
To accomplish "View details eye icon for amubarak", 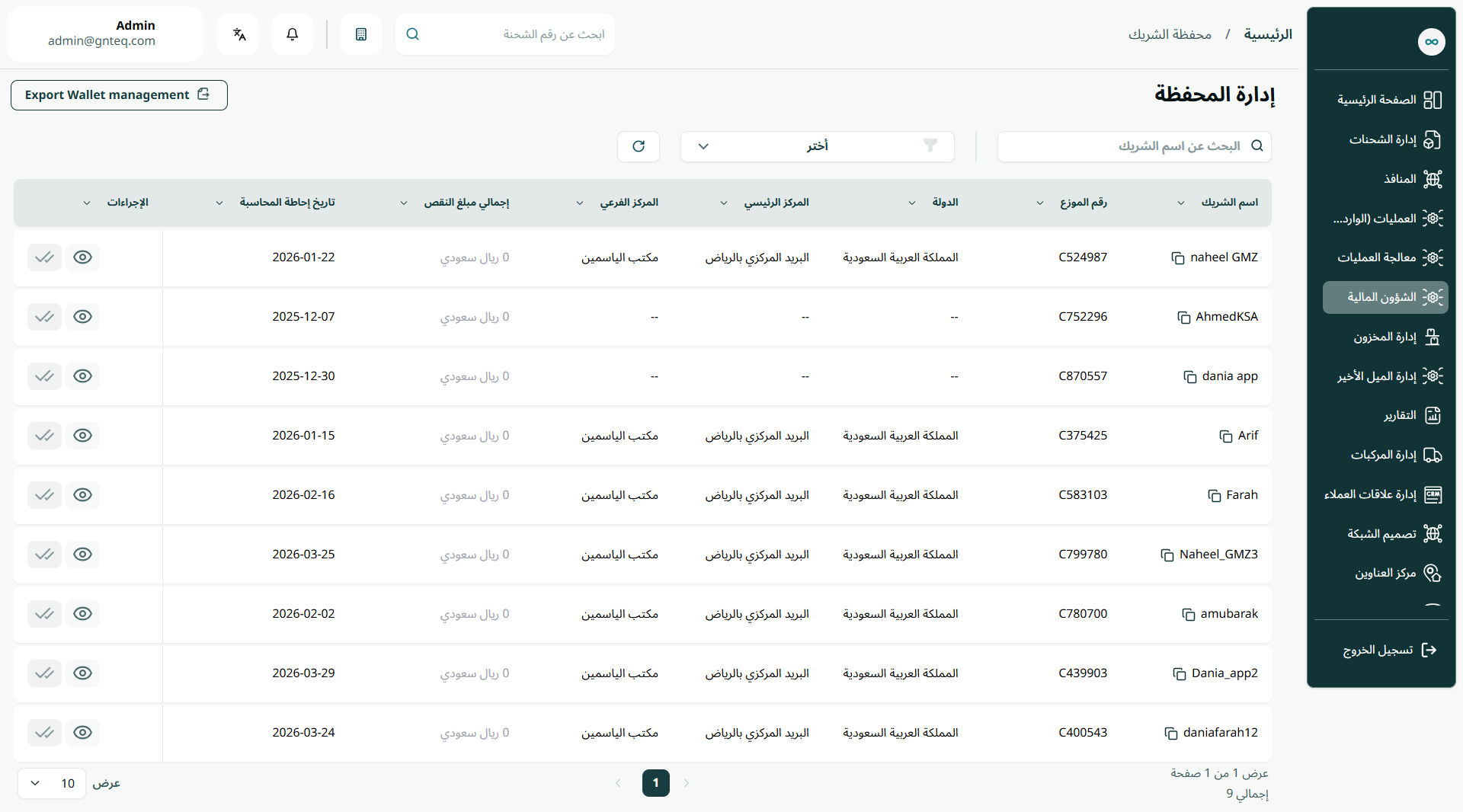I will click(x=82, y=614).
